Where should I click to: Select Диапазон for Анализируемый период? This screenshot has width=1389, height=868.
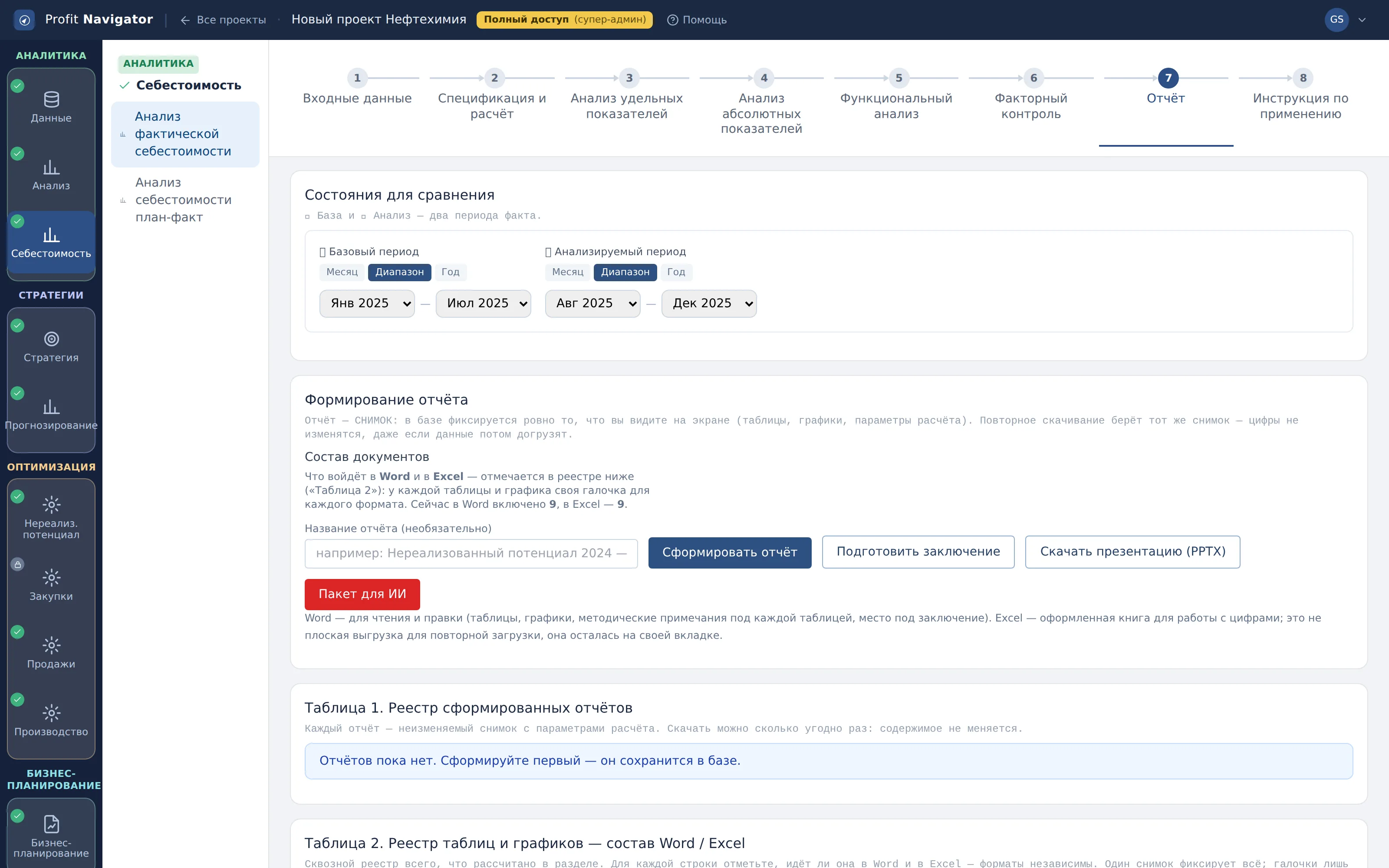tap(625, 272)
